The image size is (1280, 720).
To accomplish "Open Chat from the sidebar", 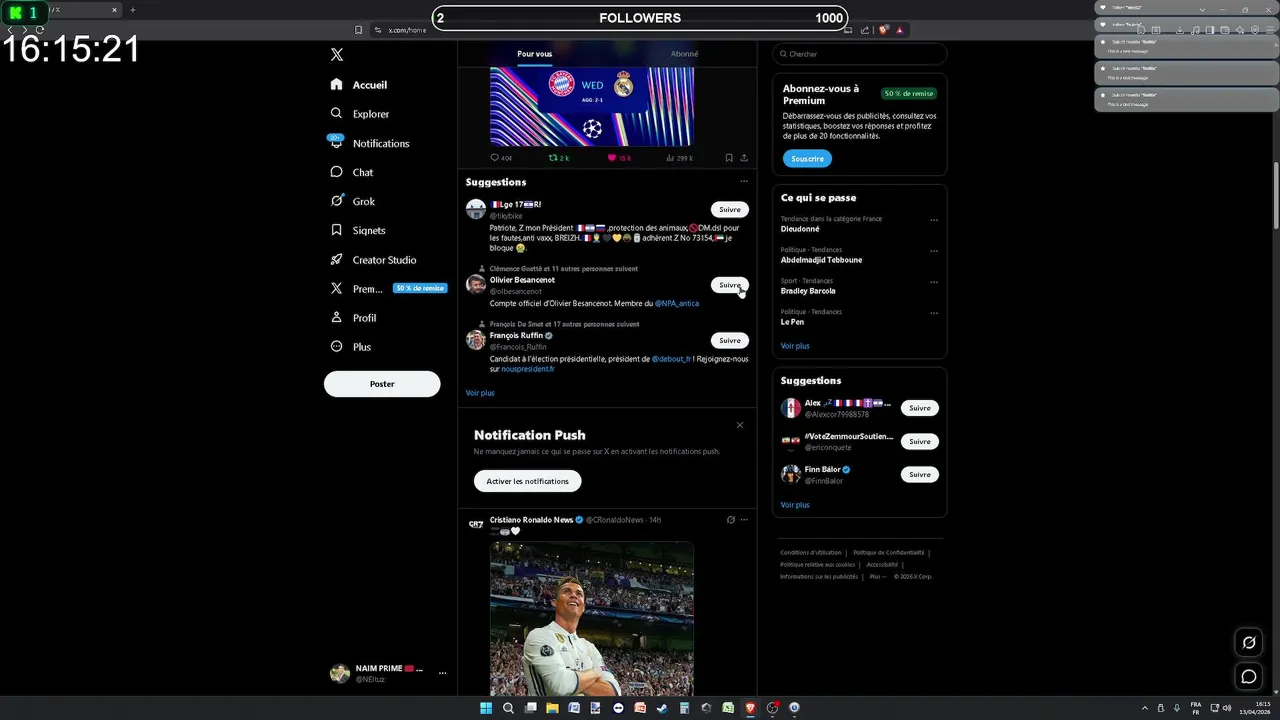I will click(x=352, y=172).
